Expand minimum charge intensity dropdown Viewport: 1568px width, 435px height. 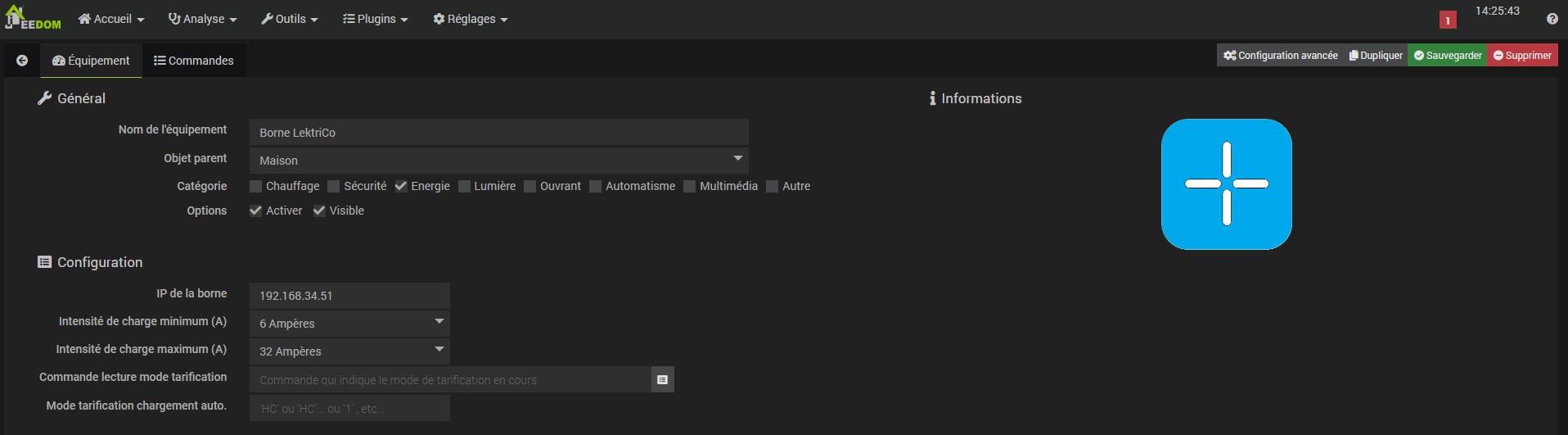click(349, 323)
